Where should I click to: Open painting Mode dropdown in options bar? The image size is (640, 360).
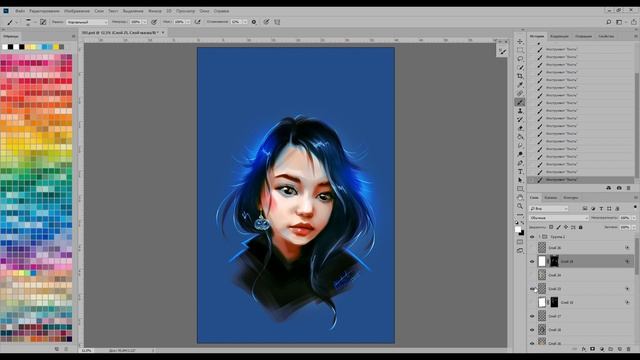tap(87, 22)
